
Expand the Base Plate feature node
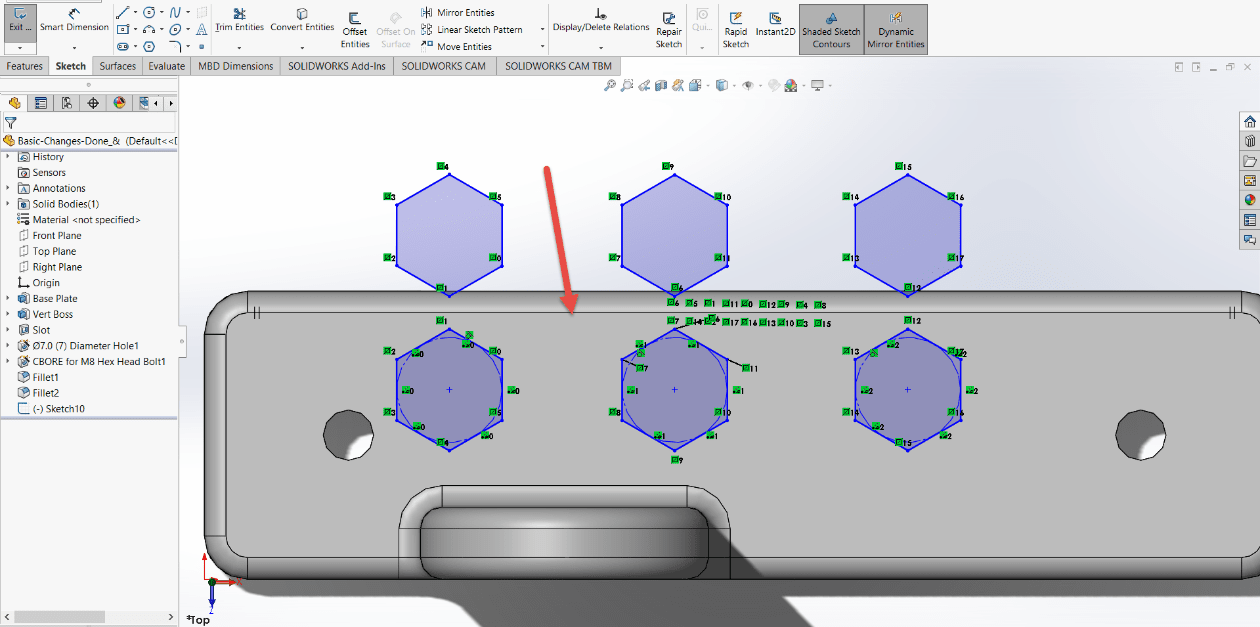[8, 299]
